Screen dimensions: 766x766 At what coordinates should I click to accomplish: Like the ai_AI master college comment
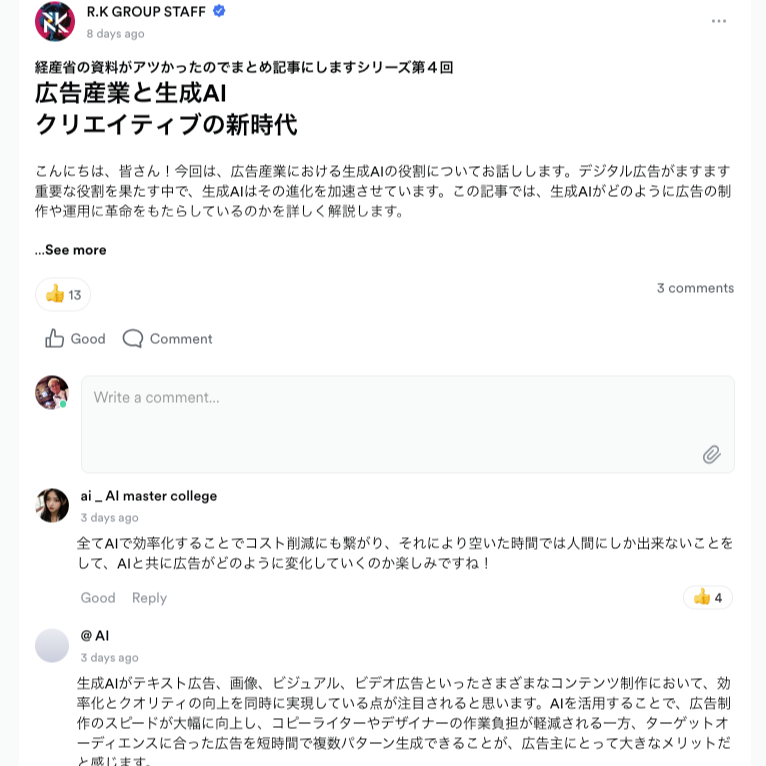98,597
